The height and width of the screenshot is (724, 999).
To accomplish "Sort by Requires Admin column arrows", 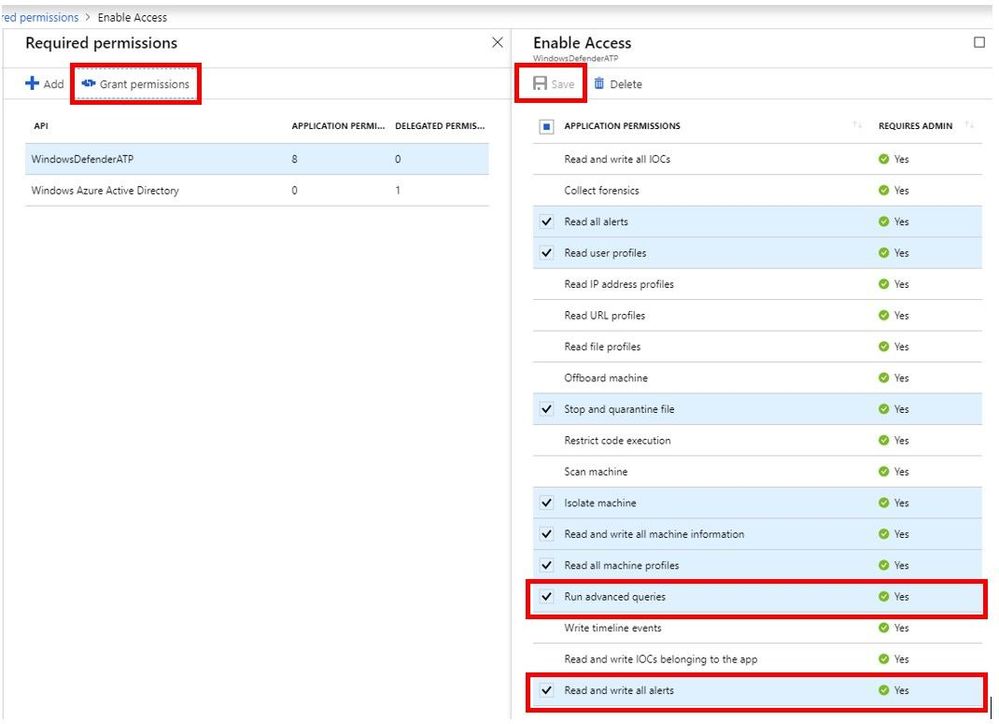I will 969,125.
